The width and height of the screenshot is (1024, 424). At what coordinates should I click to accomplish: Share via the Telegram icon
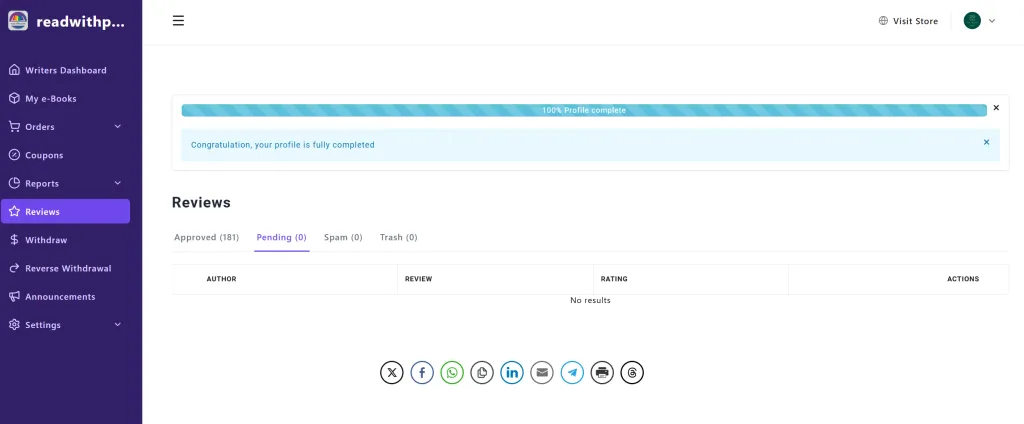(572, 373)
